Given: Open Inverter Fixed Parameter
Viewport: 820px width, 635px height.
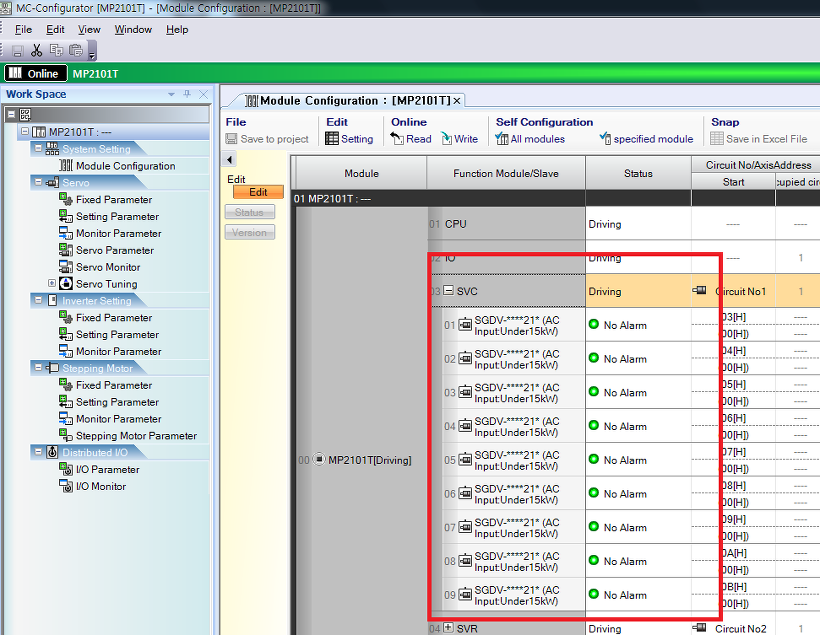Looking at the screenshot, I should 114,318.
